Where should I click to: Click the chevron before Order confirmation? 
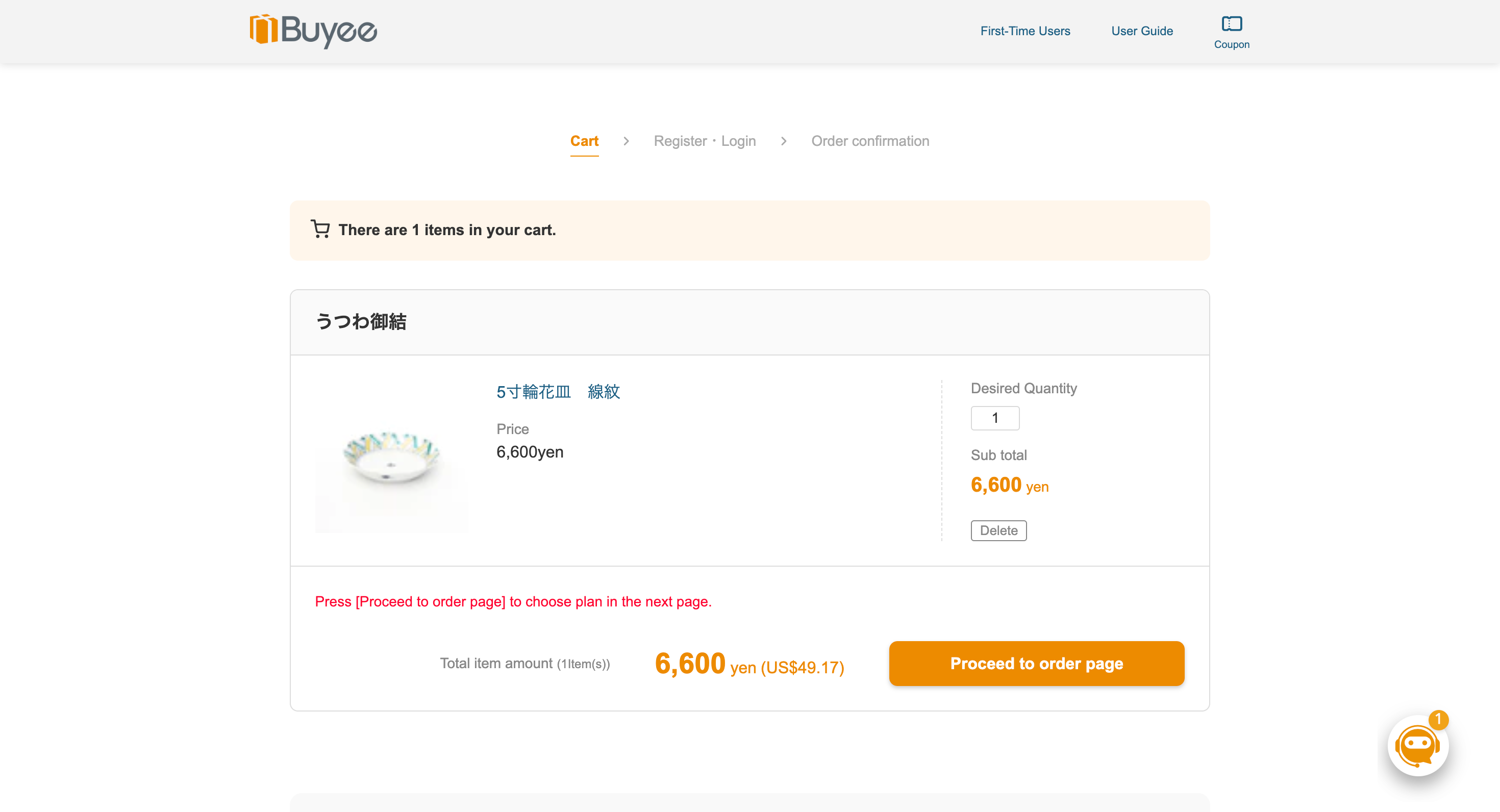(784, 141)
